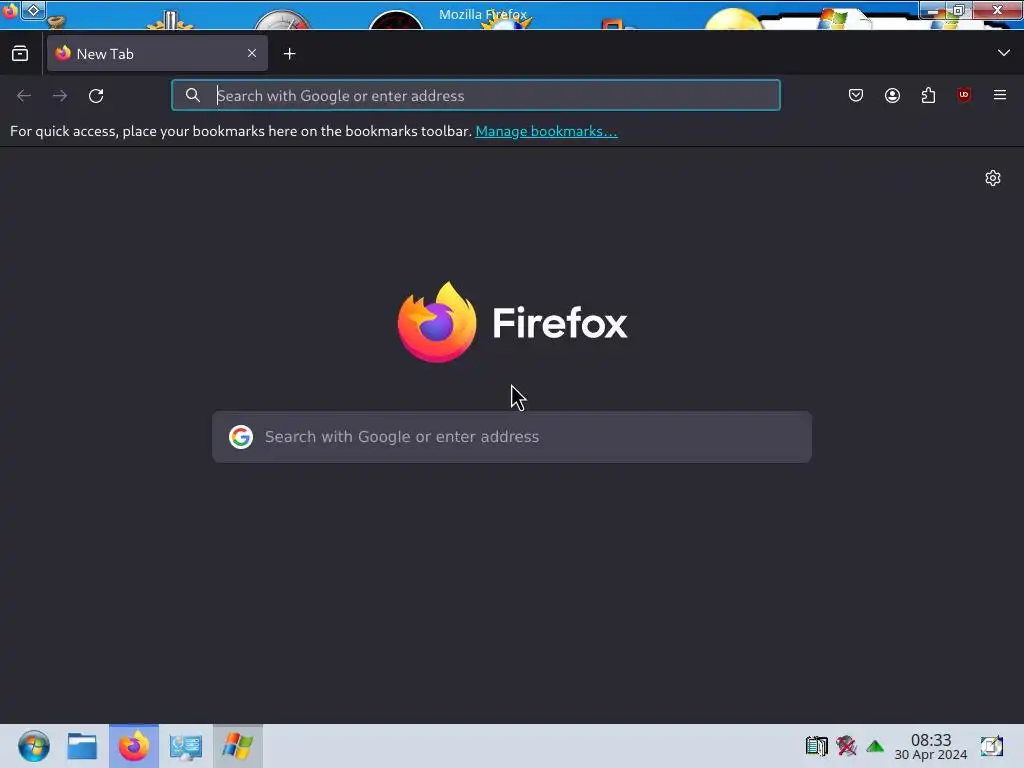The image size is (1024, 768).
Task: Open the muted audio tray icon
Action: [x=846, y=746]
